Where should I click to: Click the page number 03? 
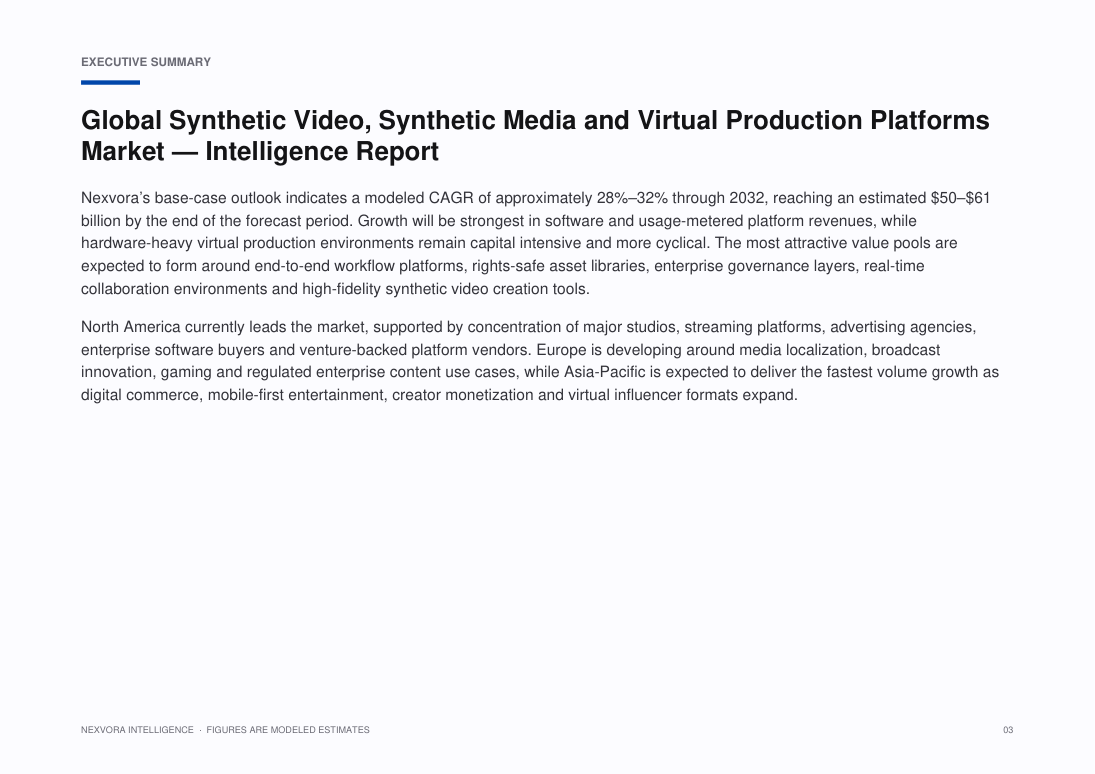pyautogui.click(x=1008, y=730)
